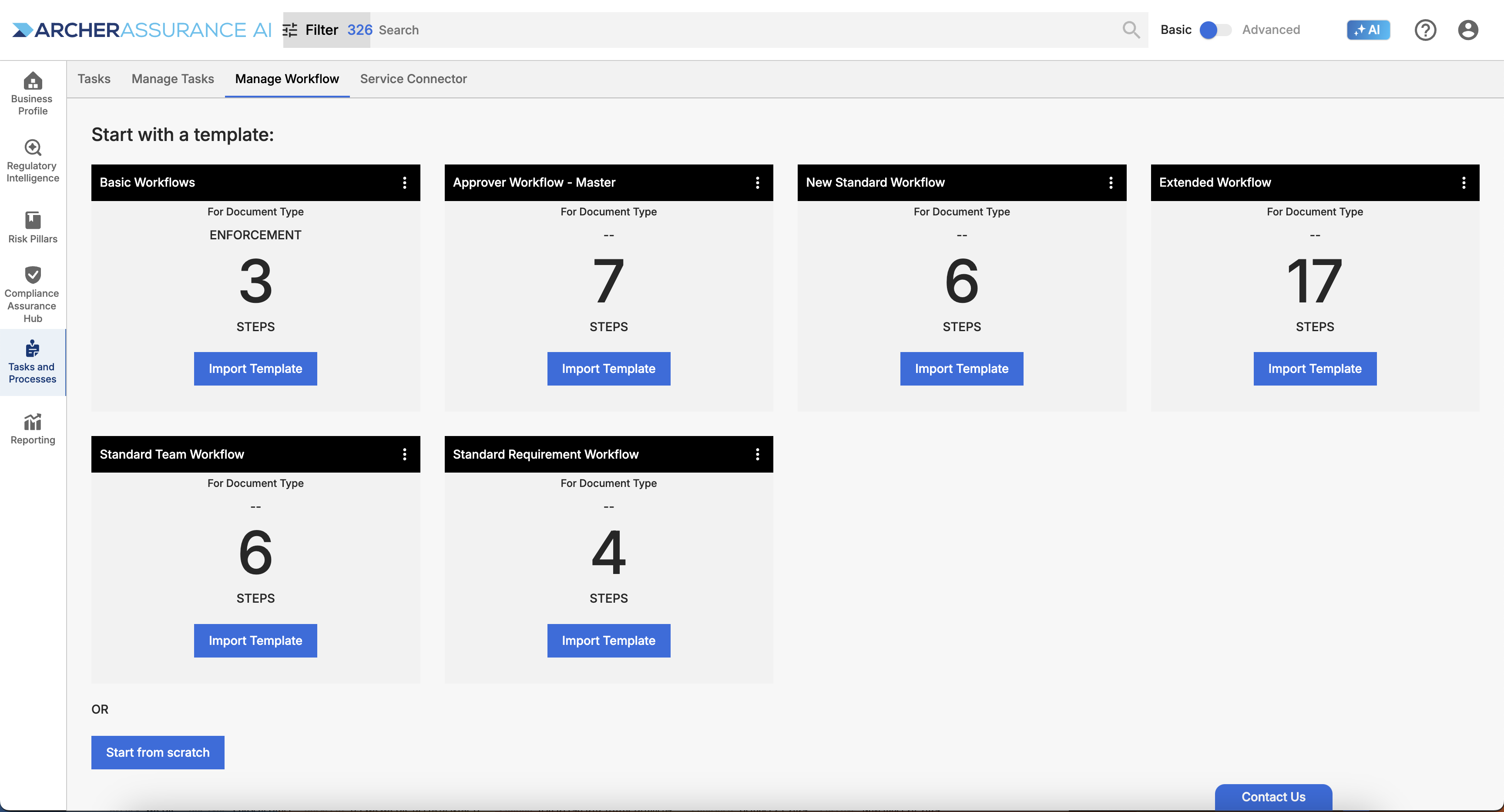Click the Standard Requirement Workflow title
The height and width of the screenshot is (812, 1504).
click(545, 454)
